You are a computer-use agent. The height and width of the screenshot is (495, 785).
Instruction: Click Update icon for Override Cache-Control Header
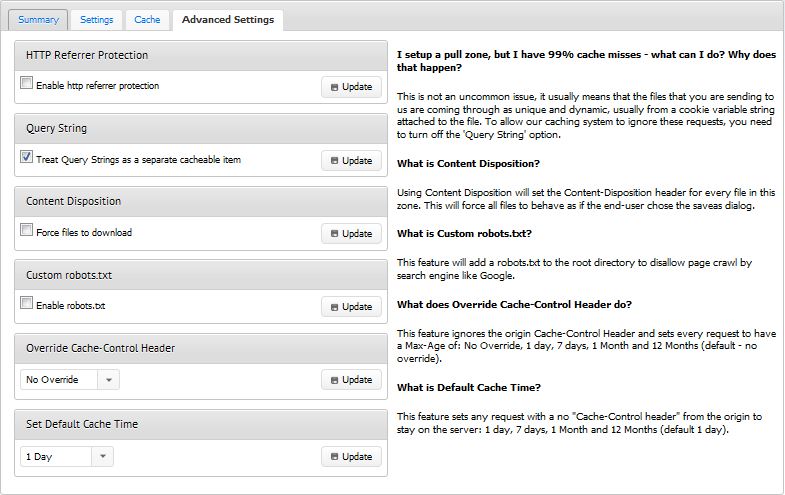click(334, 380)
